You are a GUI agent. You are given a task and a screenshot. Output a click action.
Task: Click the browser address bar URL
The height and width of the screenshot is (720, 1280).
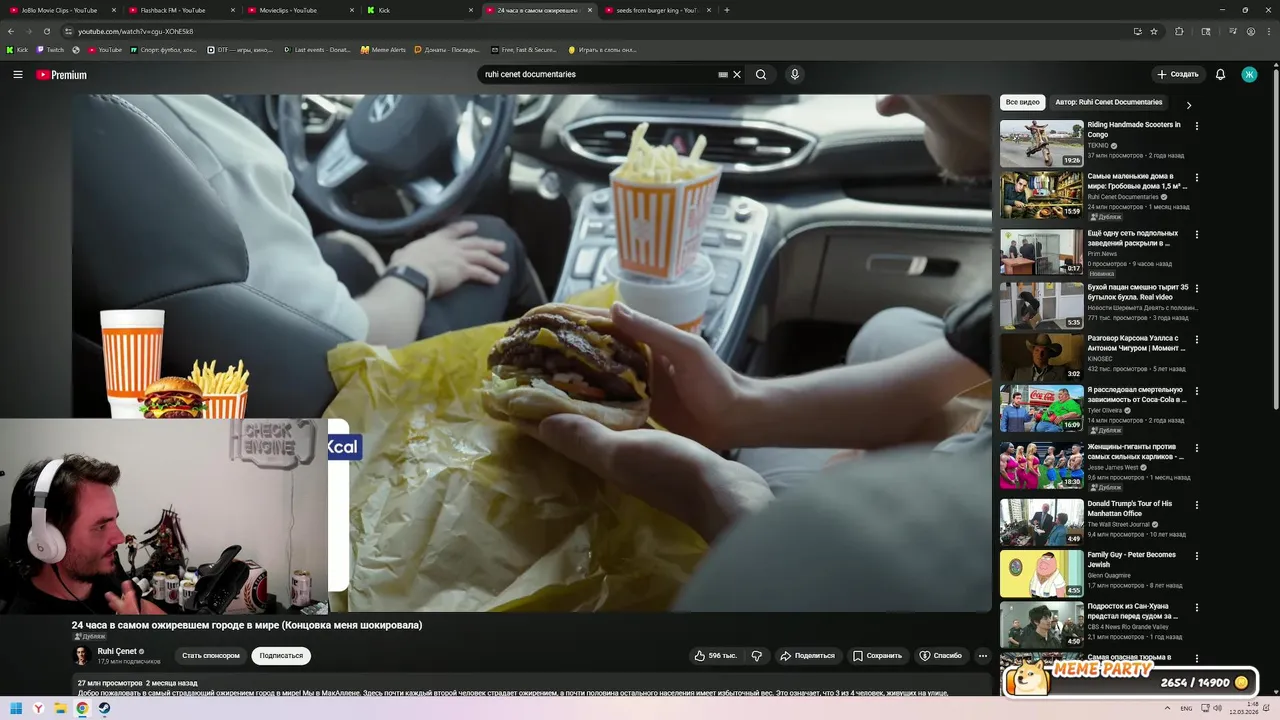point(135,31)
